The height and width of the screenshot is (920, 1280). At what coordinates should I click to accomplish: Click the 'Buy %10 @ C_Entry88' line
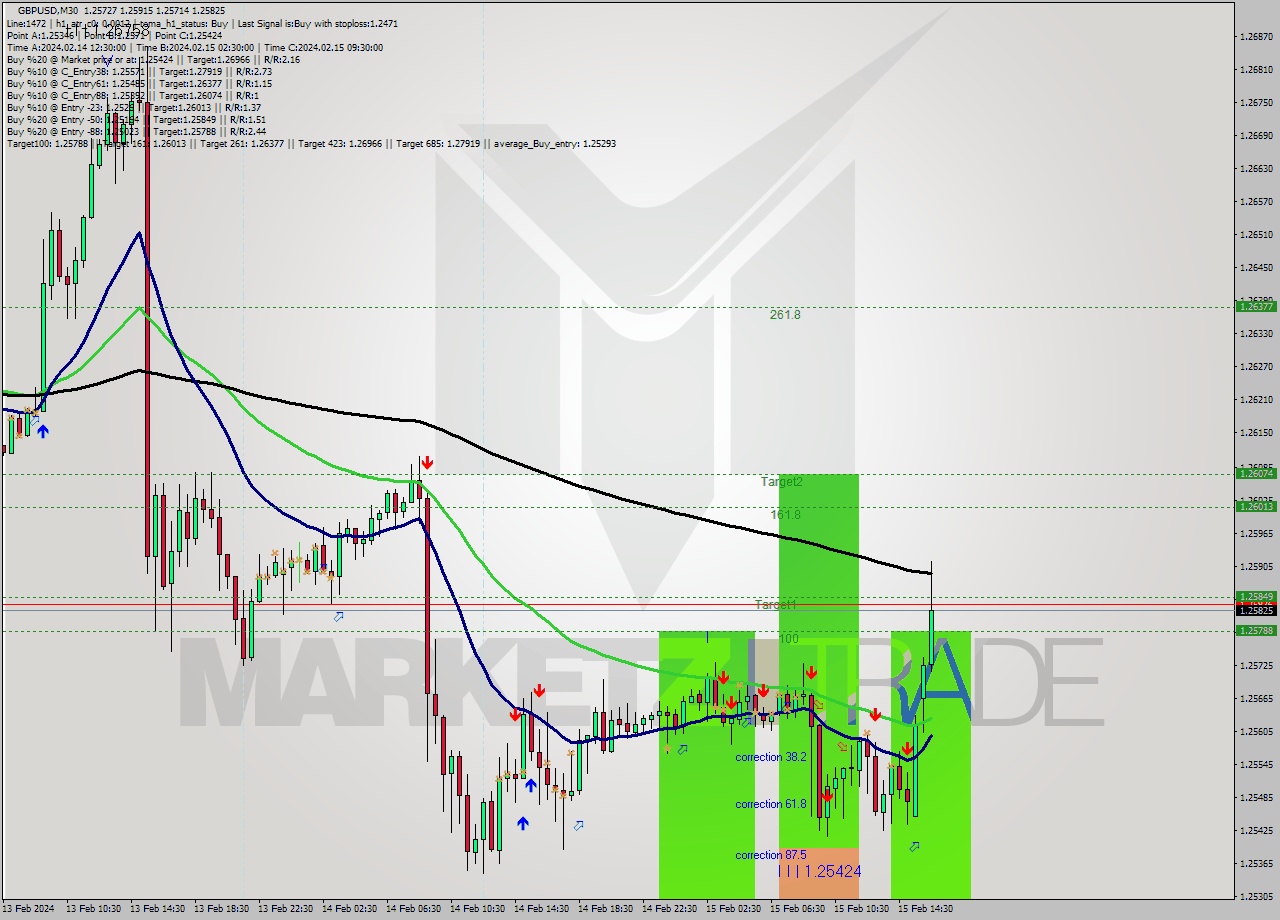coord(135,95)
